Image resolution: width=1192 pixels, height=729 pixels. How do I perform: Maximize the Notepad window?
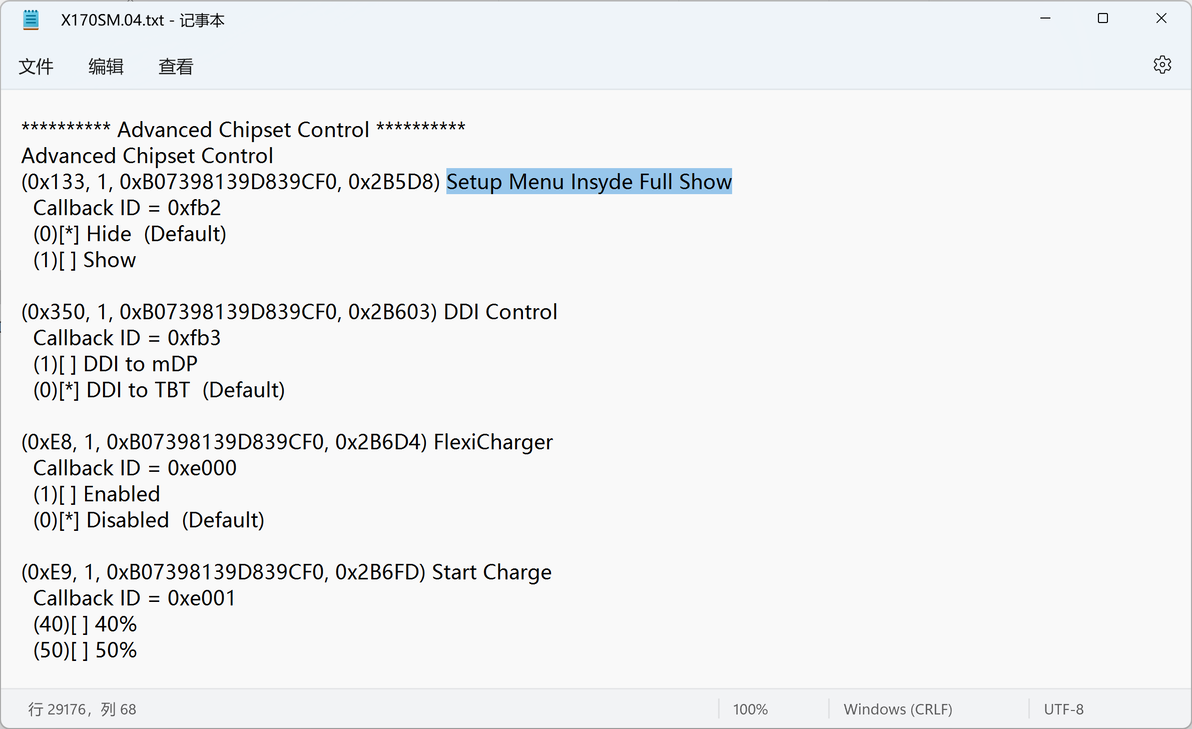click(x=1102, y=19)
